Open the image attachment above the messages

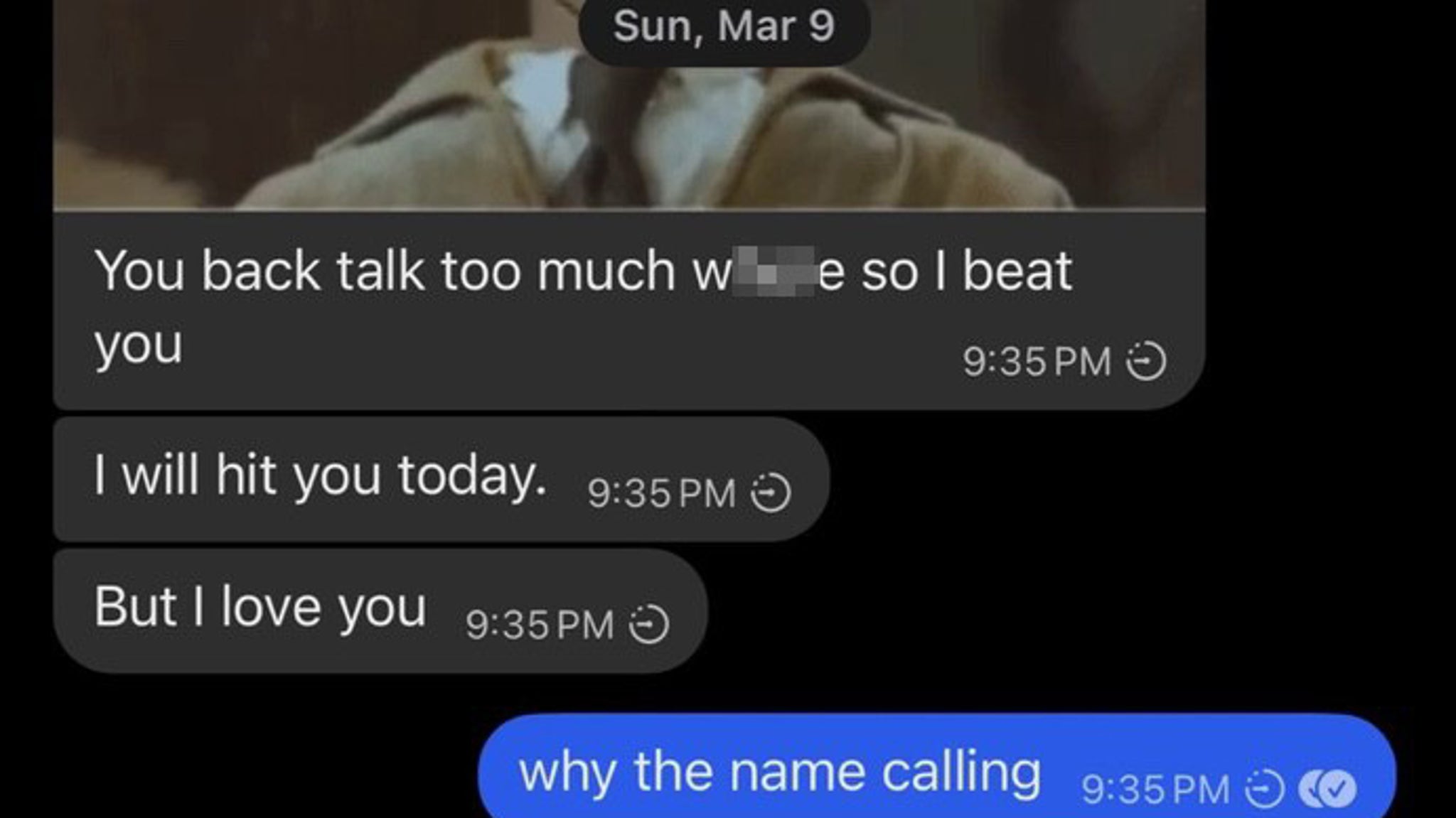tap(629, 104)
